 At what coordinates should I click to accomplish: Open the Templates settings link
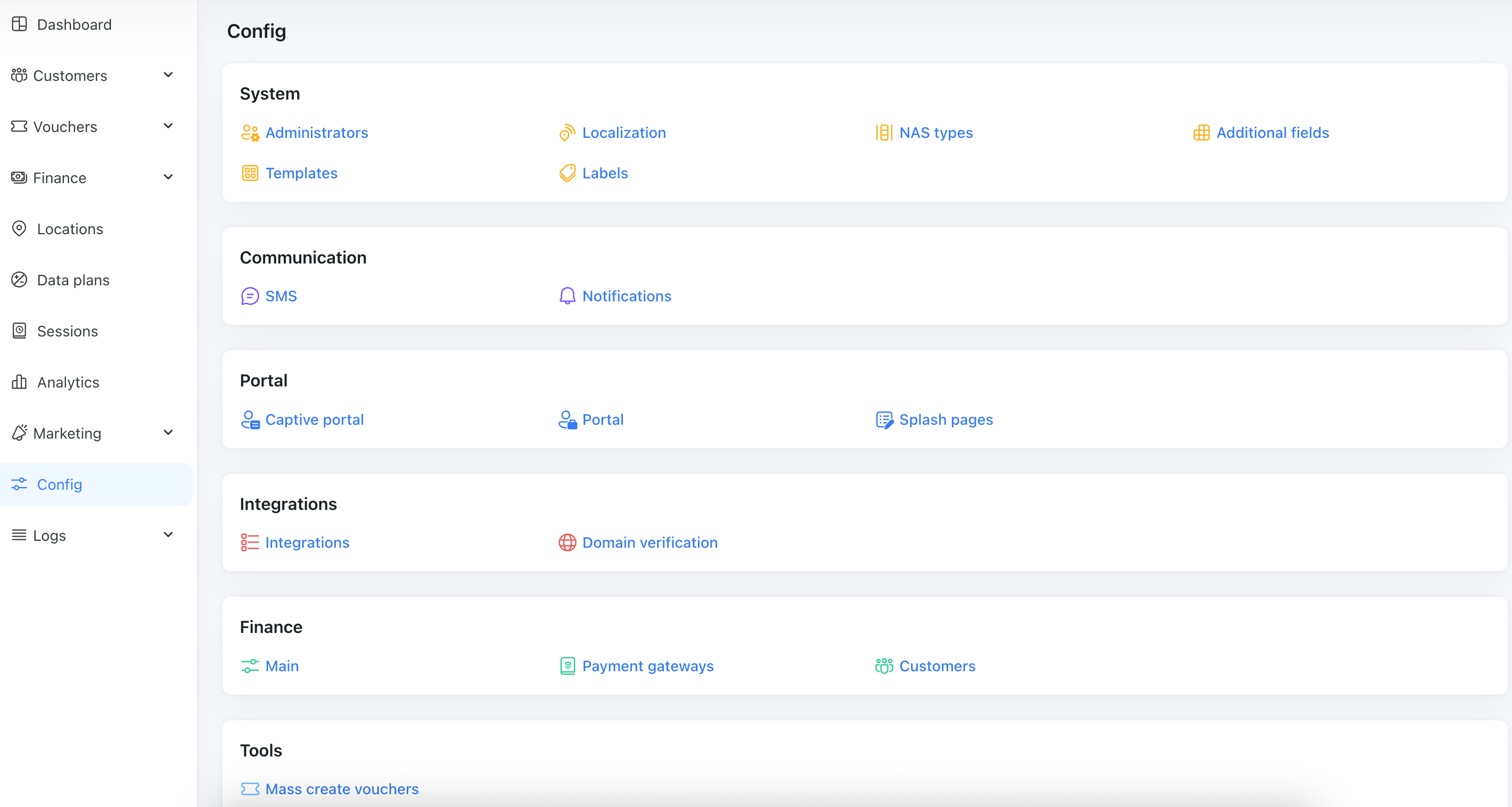[301, 173]
